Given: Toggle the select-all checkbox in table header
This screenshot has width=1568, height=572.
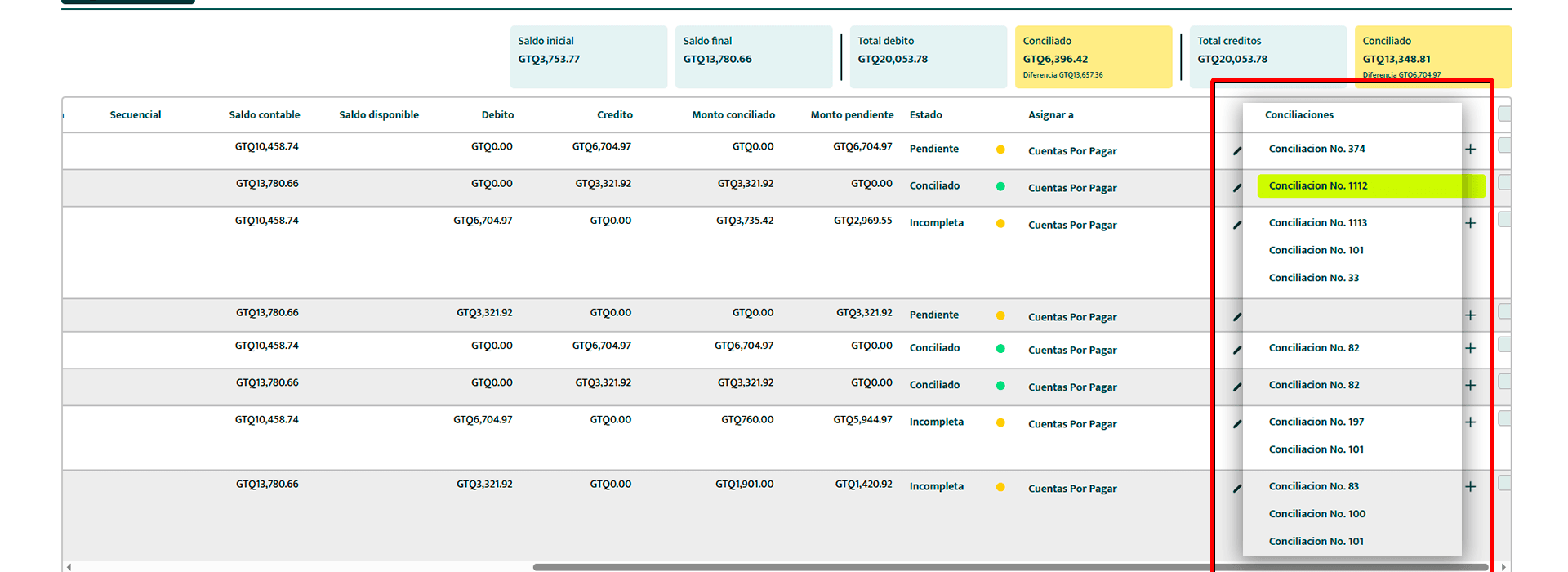Looking at the screenshot, I should [1504, 114].
